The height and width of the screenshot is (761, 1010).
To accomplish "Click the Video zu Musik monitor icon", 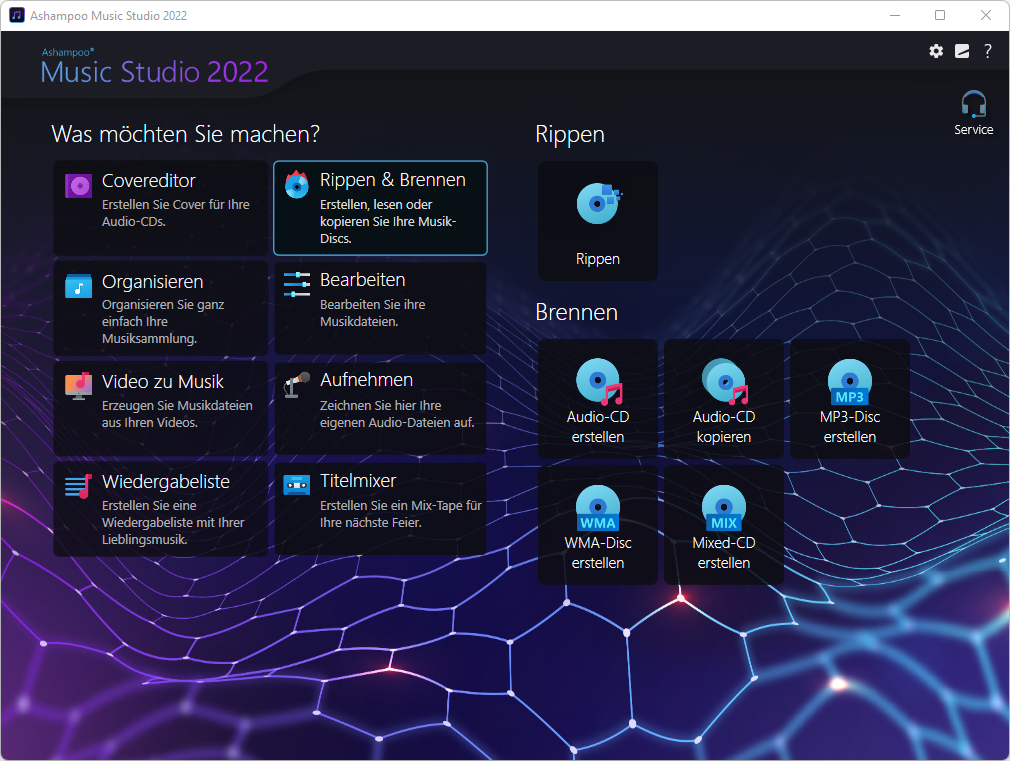I will tap(79, 386).
